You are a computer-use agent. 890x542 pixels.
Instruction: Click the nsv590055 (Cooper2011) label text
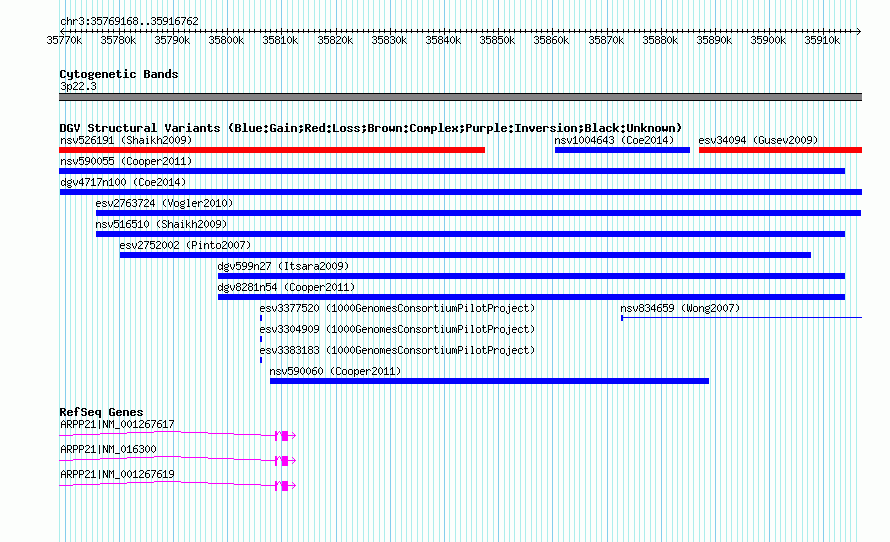click(126, 161)
